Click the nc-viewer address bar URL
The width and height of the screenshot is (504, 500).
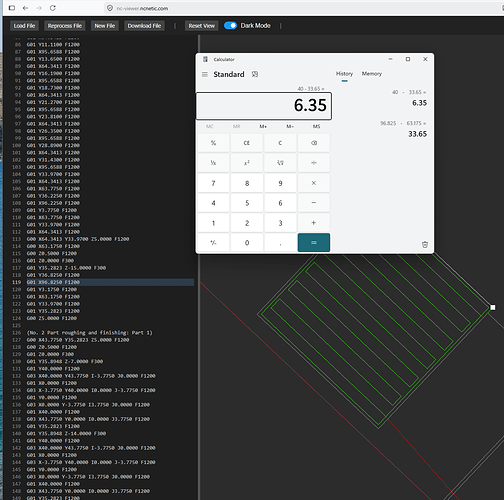pos(142,9)
